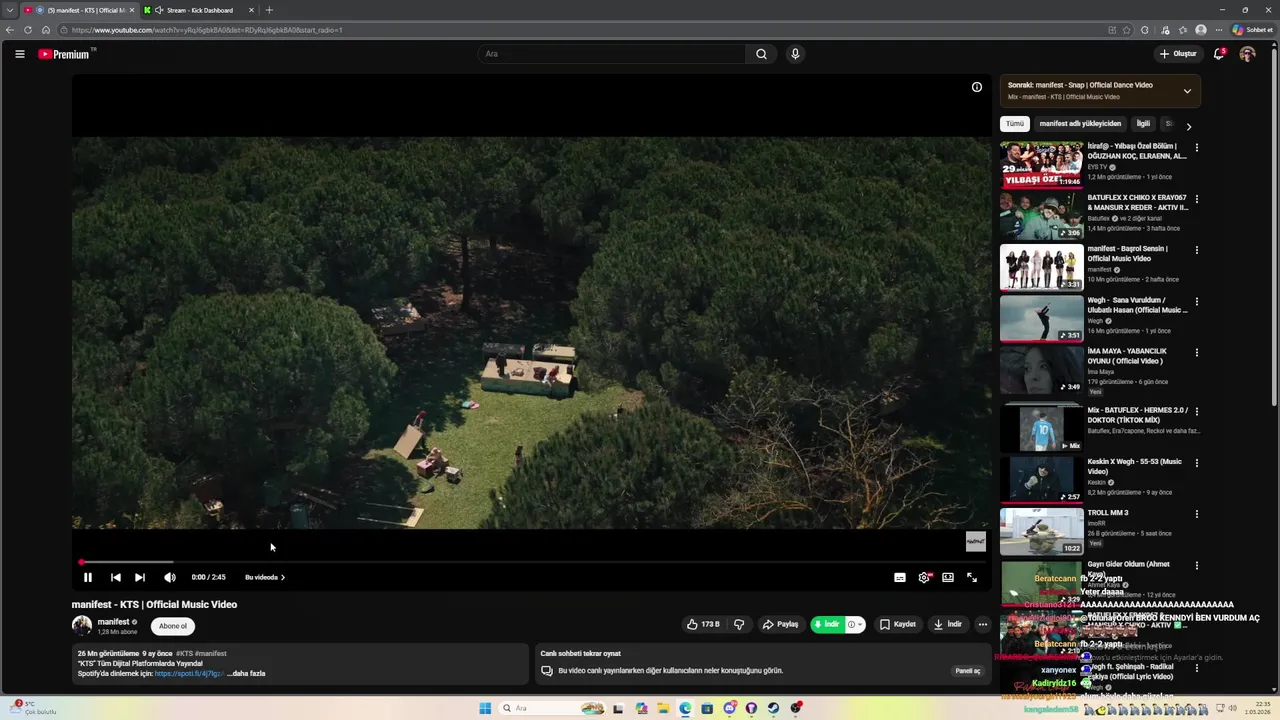Click the grey İndir download button
This screenshot has height=720, width=1280.
[x=947, y=624]
